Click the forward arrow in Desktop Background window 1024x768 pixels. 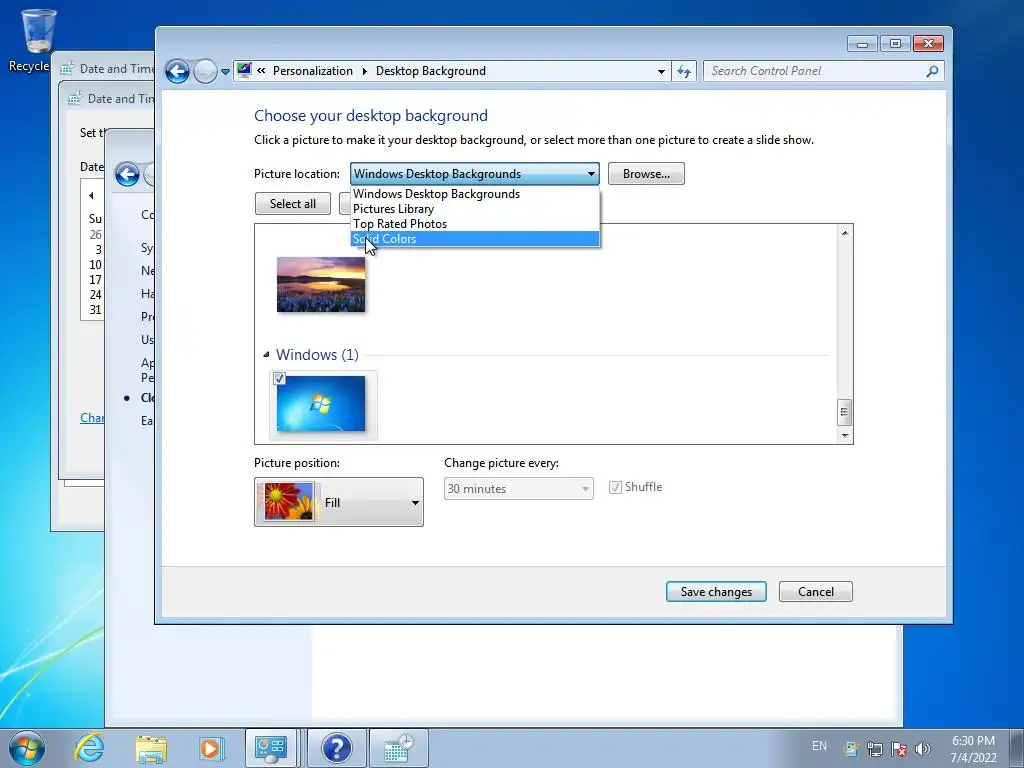click(205, 71)
